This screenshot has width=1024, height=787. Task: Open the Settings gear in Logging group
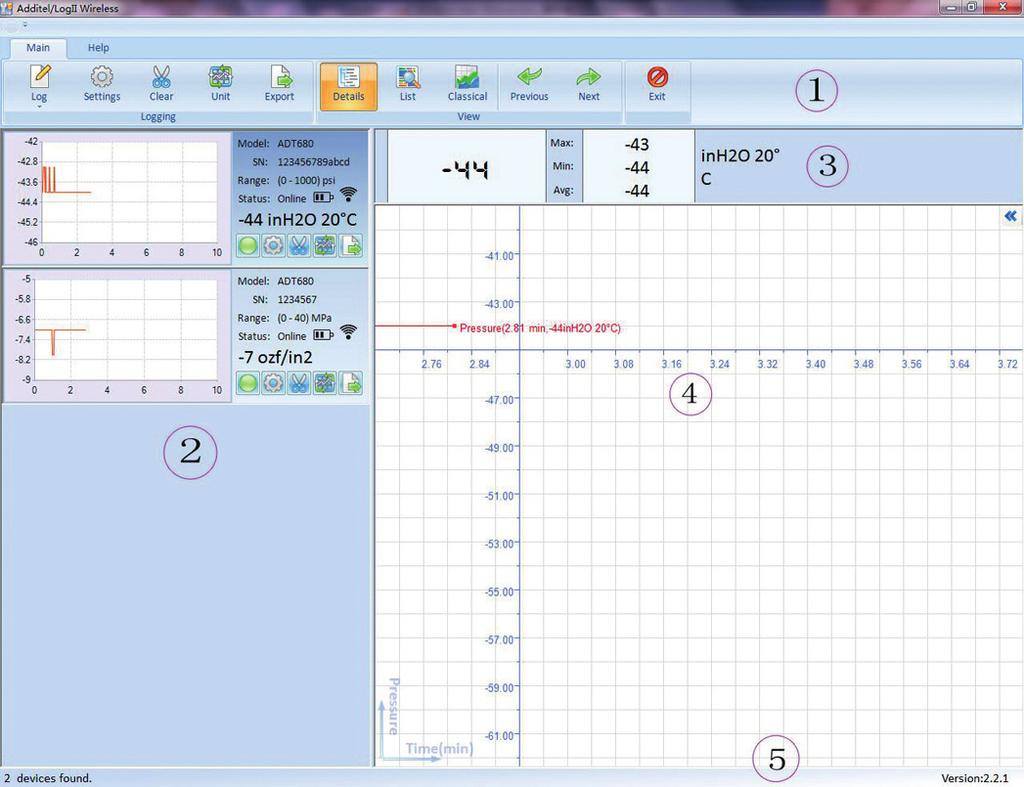(x=102, y=84)
